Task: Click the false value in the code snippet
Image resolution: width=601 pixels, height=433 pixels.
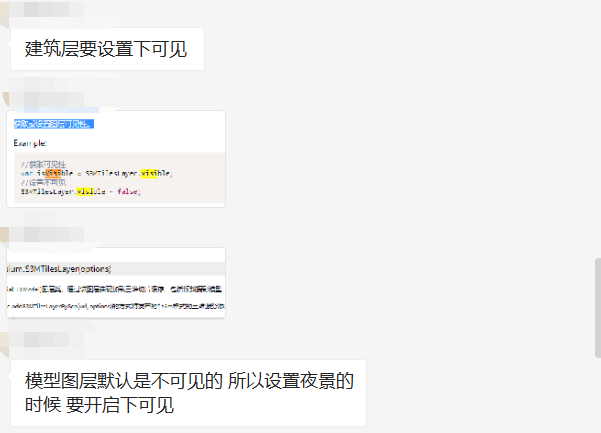Action: pyautogui.click(x=127, y=191)
